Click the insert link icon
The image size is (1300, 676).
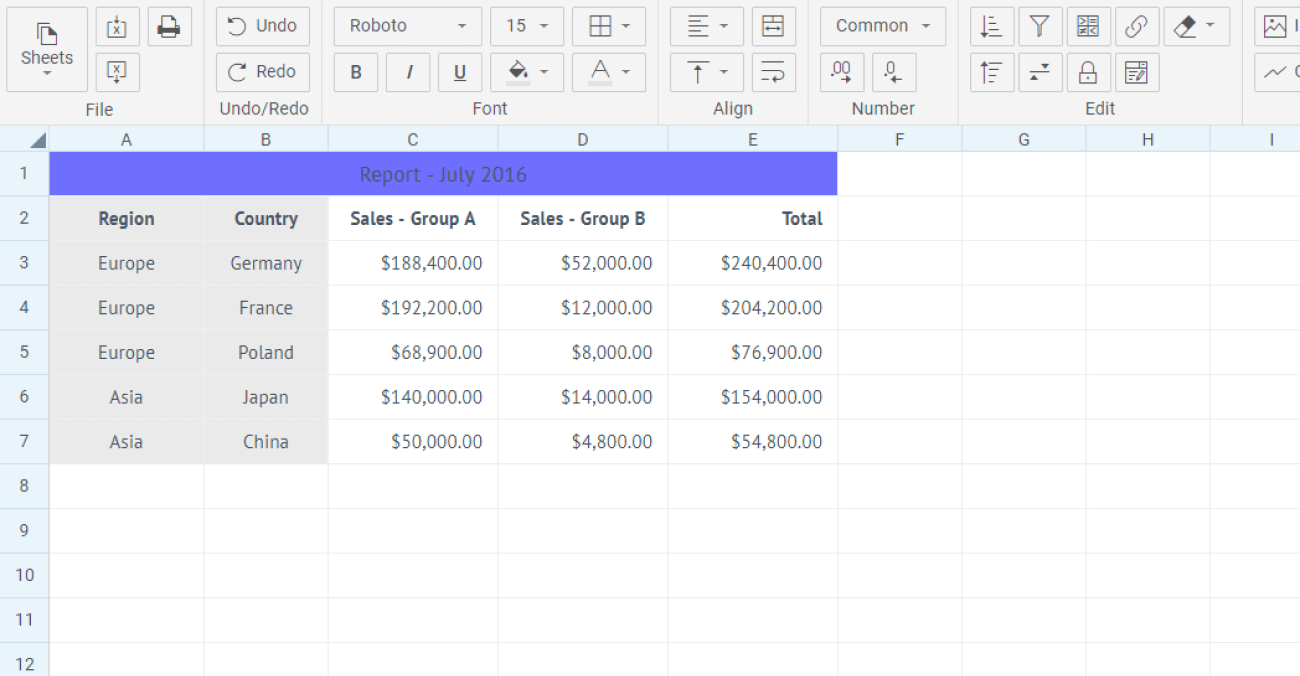coord(1136,27)
